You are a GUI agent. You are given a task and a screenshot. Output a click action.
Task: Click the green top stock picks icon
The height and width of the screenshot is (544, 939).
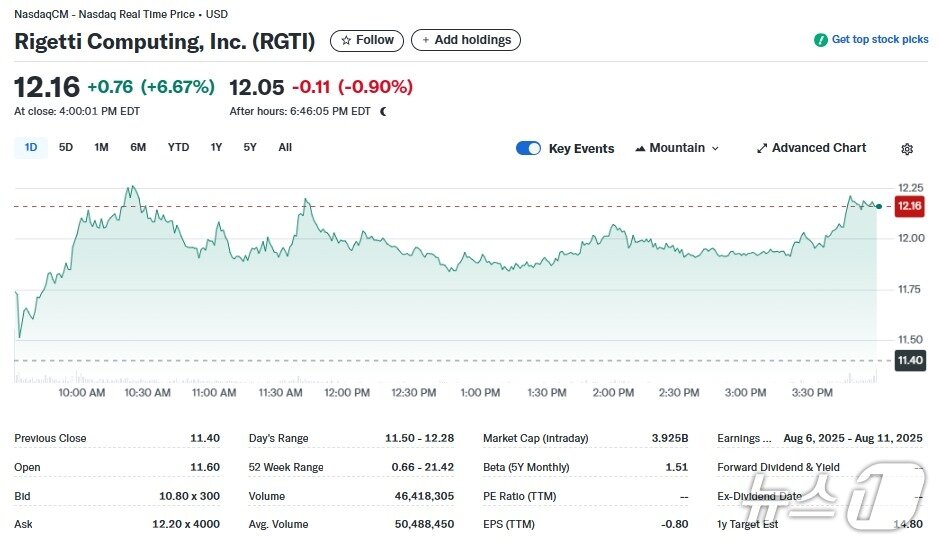(x=820, y=40)
